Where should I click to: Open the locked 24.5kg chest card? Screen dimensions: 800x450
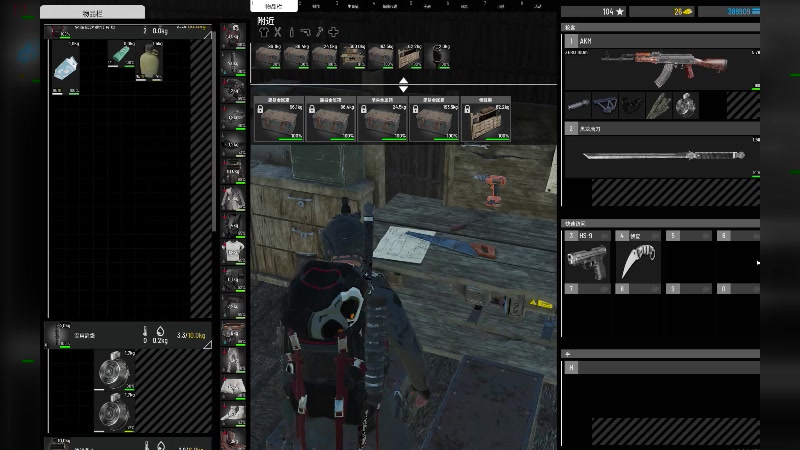click(x=382, y=119)
